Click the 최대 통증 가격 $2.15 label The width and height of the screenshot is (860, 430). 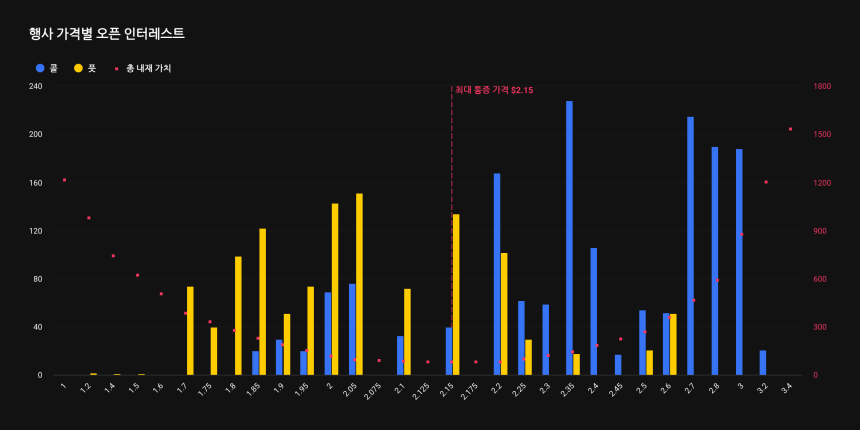pyautogui.click(x=494, y=90)
